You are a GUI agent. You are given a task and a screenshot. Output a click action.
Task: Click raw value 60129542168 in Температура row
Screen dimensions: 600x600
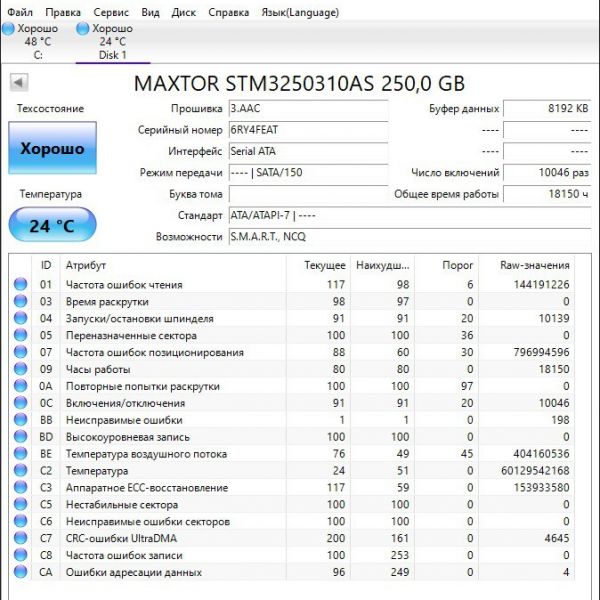coord(535,471)
